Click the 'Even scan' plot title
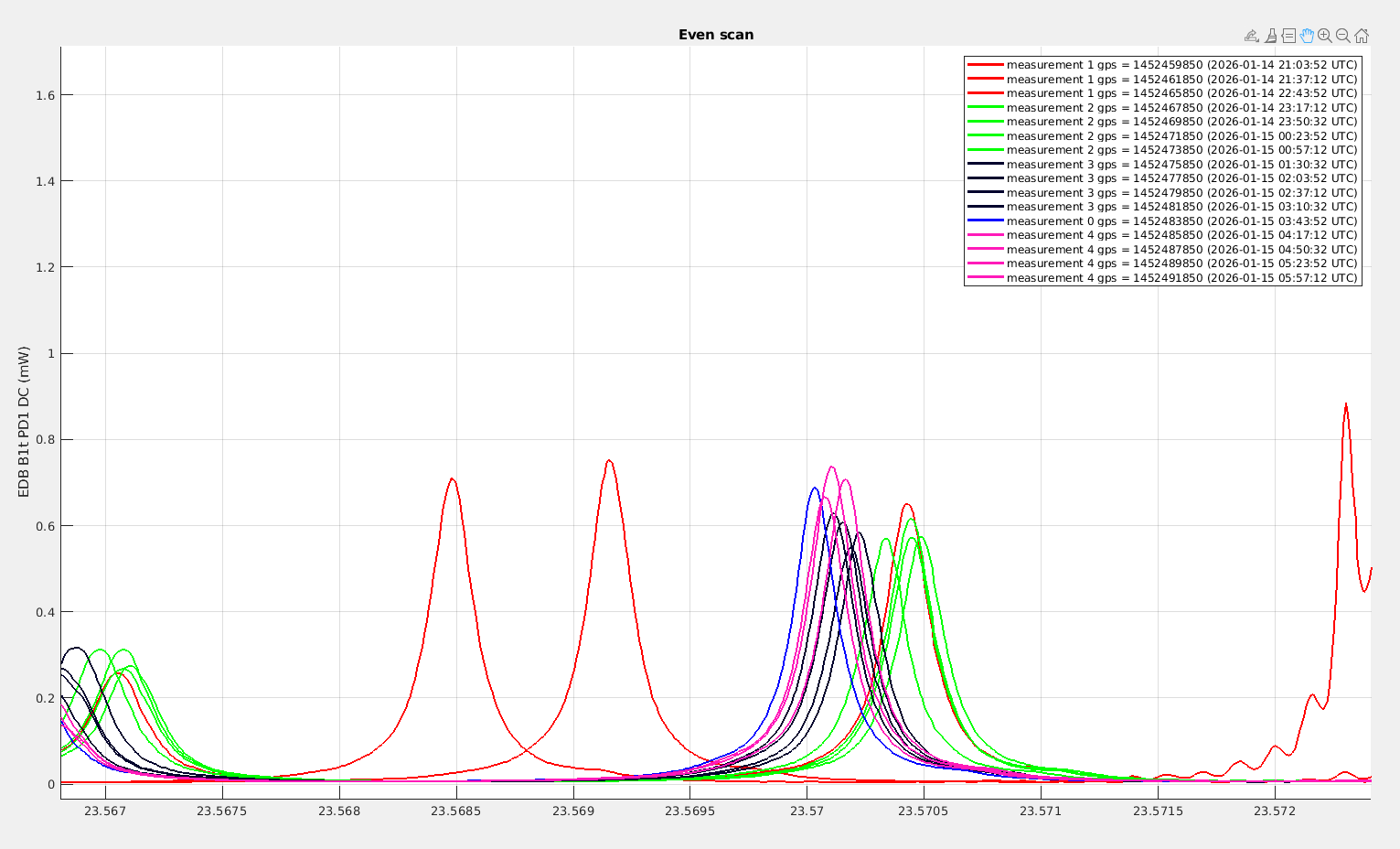This screenshot has width=1400, height=849. 715,35
